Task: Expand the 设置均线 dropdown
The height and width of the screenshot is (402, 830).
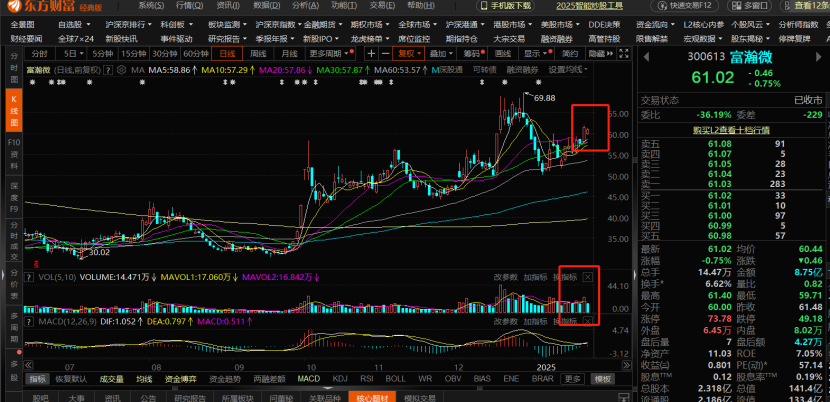Action: [x=569, y=70]
